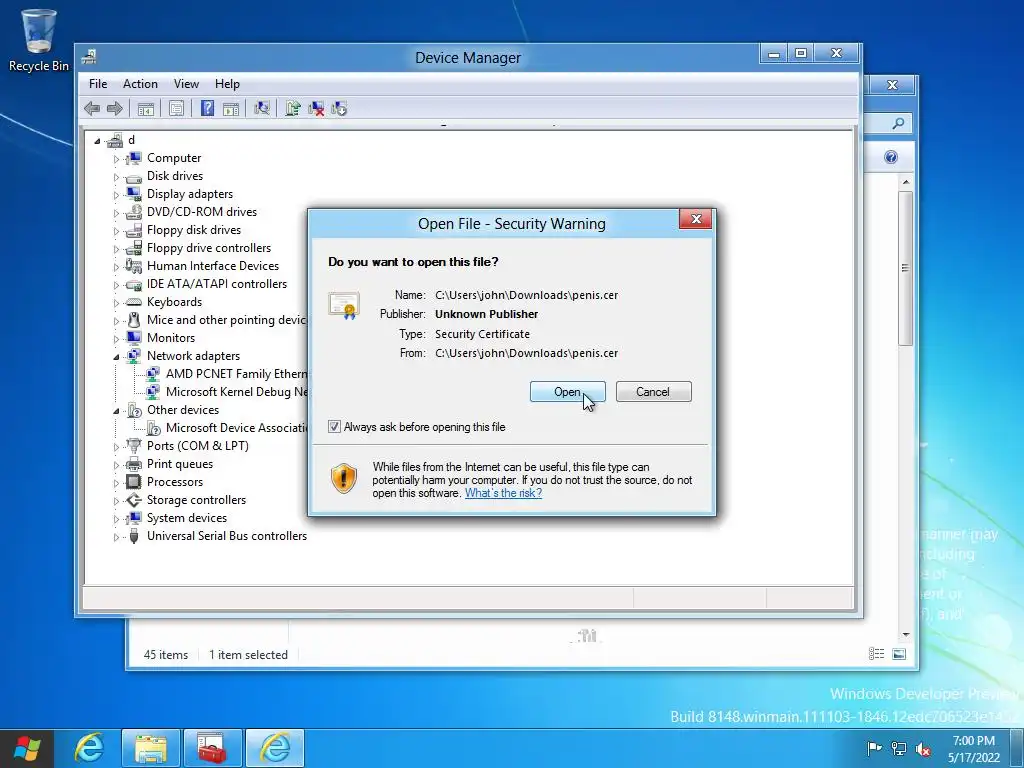1024x768 pixels.
Task: Click the Universal Serial Bus controllers icon
Action: (134, 536)
